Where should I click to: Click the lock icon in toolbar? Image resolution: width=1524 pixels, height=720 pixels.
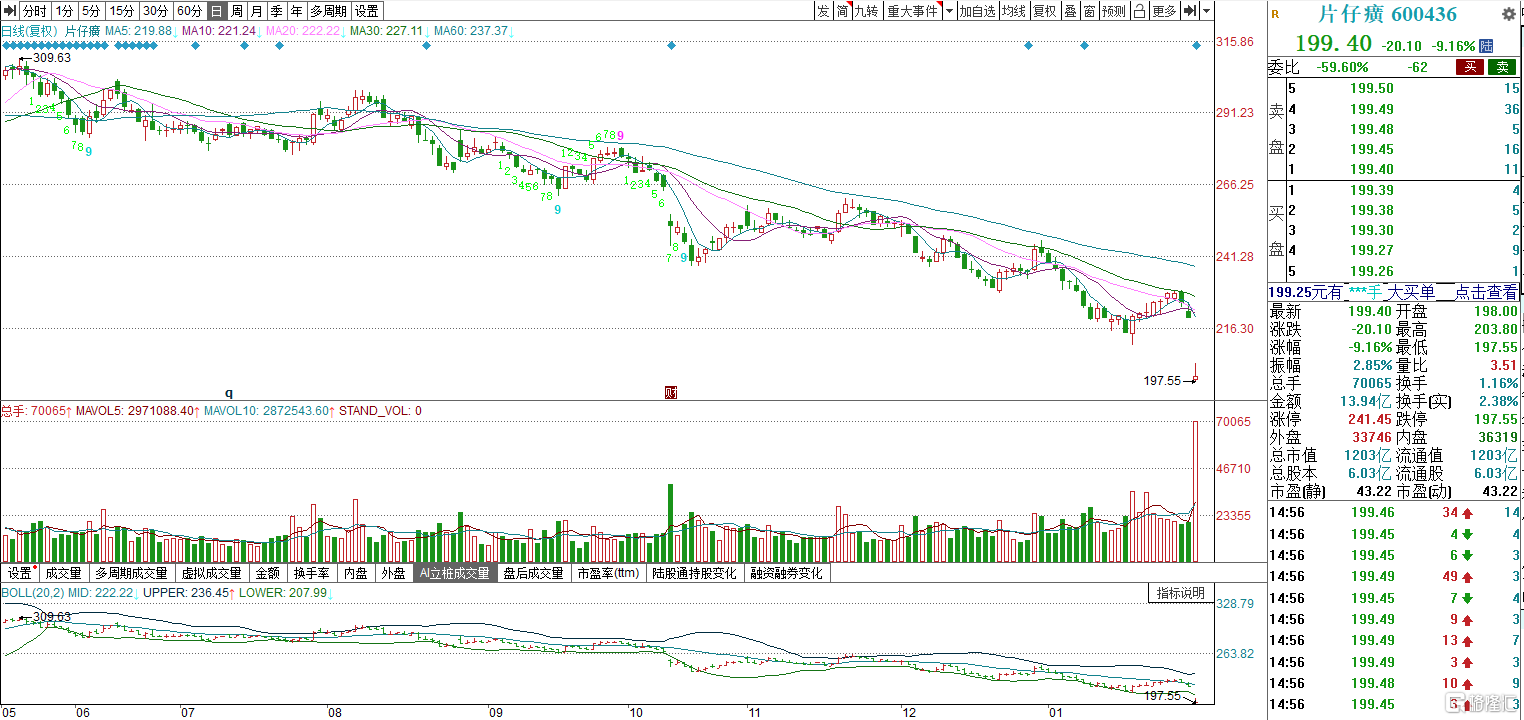click(x=1139, y=11)
